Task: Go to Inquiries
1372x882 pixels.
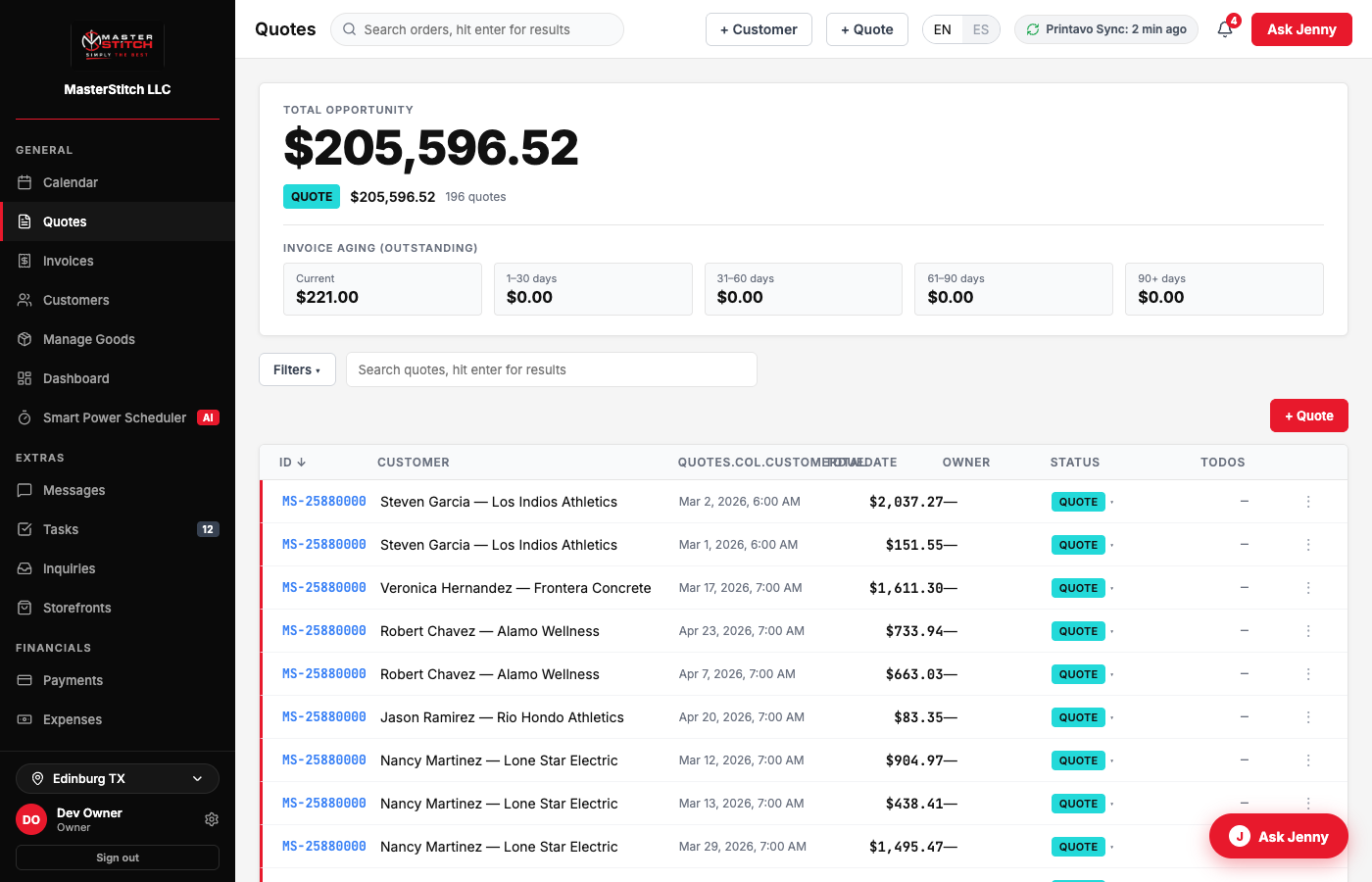Action: tap(118, 568)
